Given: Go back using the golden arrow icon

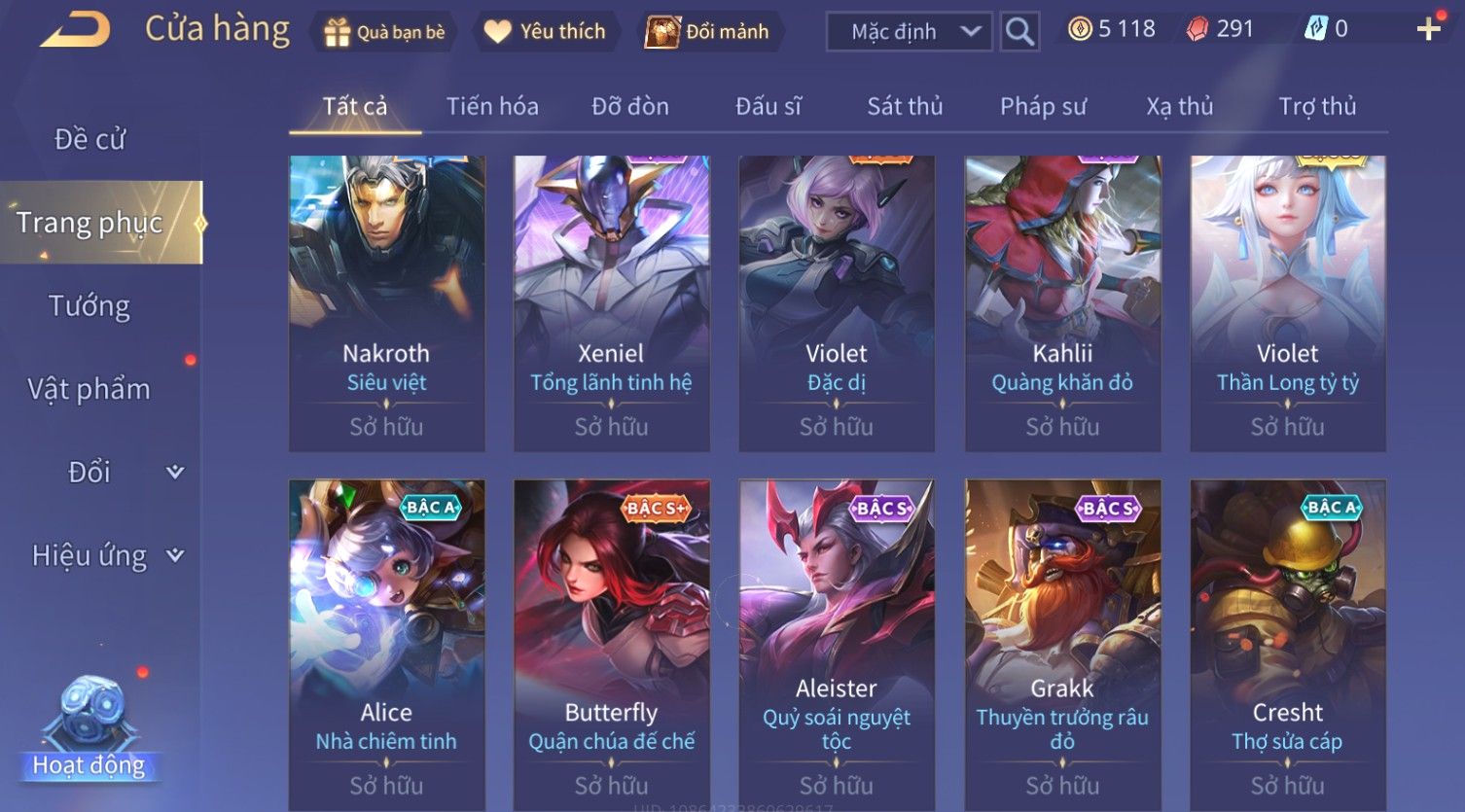Looking at the screenshot, I should (75, 30).
